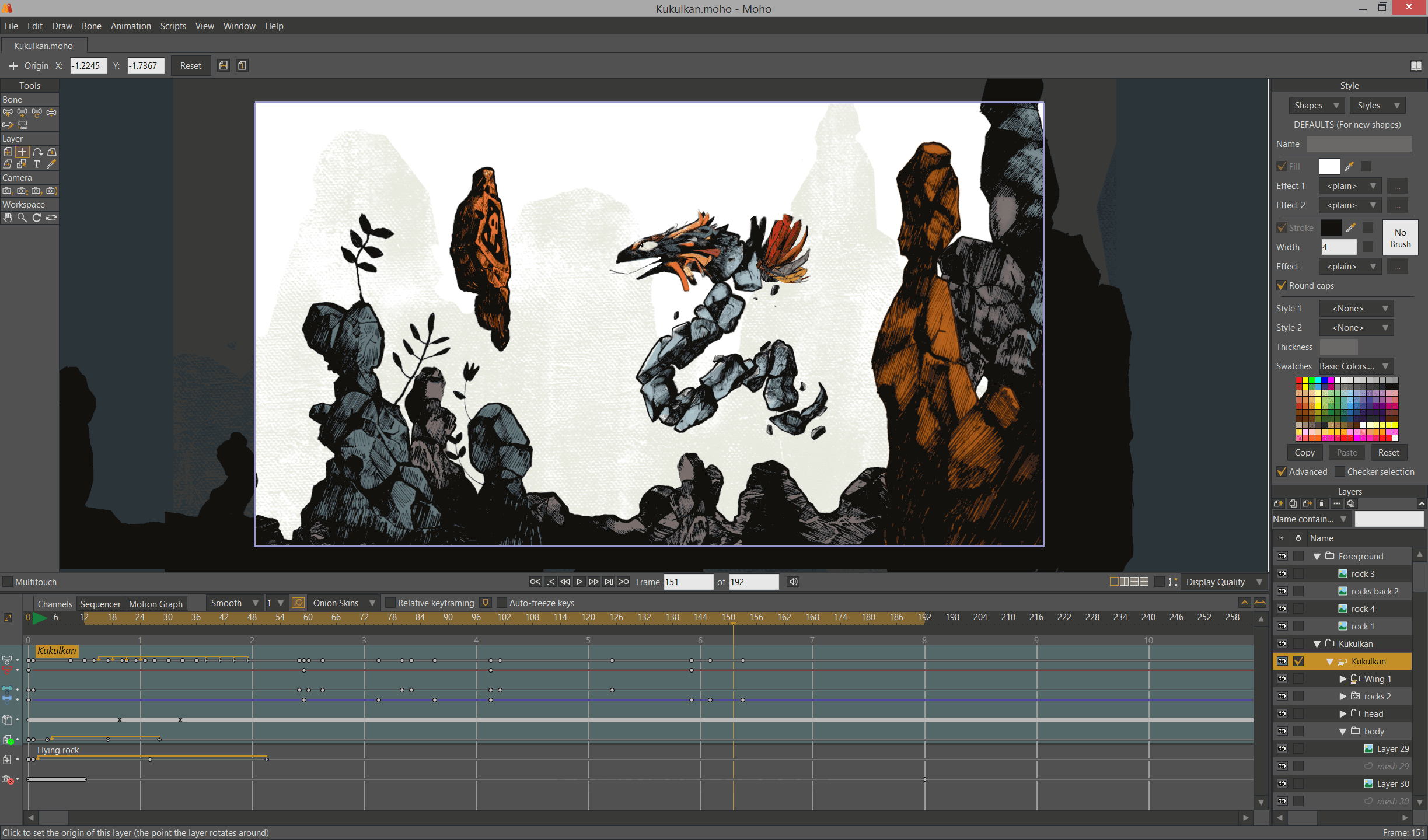The image size is (1428, 840).
Task: Open the Animation menu
Action: coord(131,26)
